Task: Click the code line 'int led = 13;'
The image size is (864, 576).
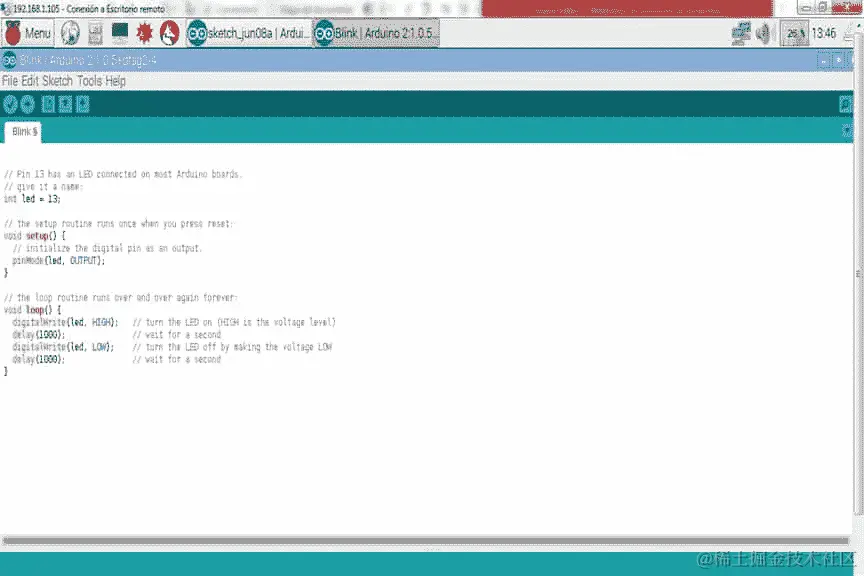Action: (32, 199)
